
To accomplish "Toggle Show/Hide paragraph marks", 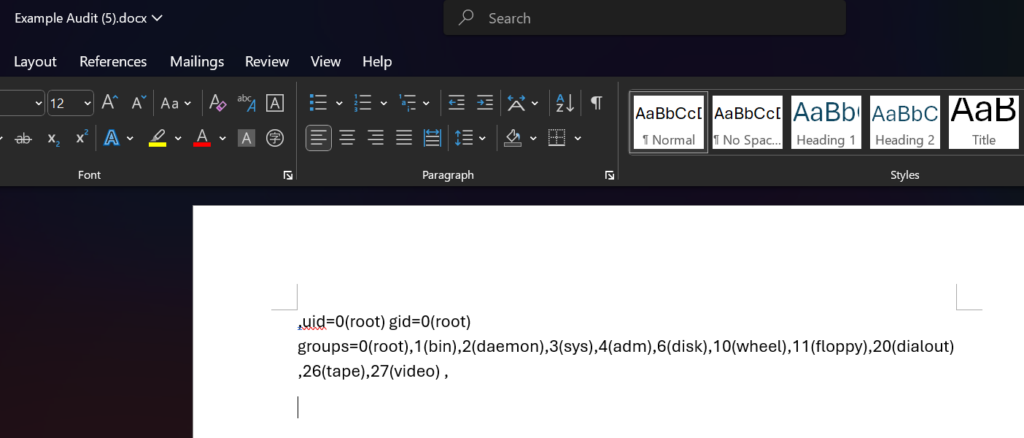I will 596,102.
